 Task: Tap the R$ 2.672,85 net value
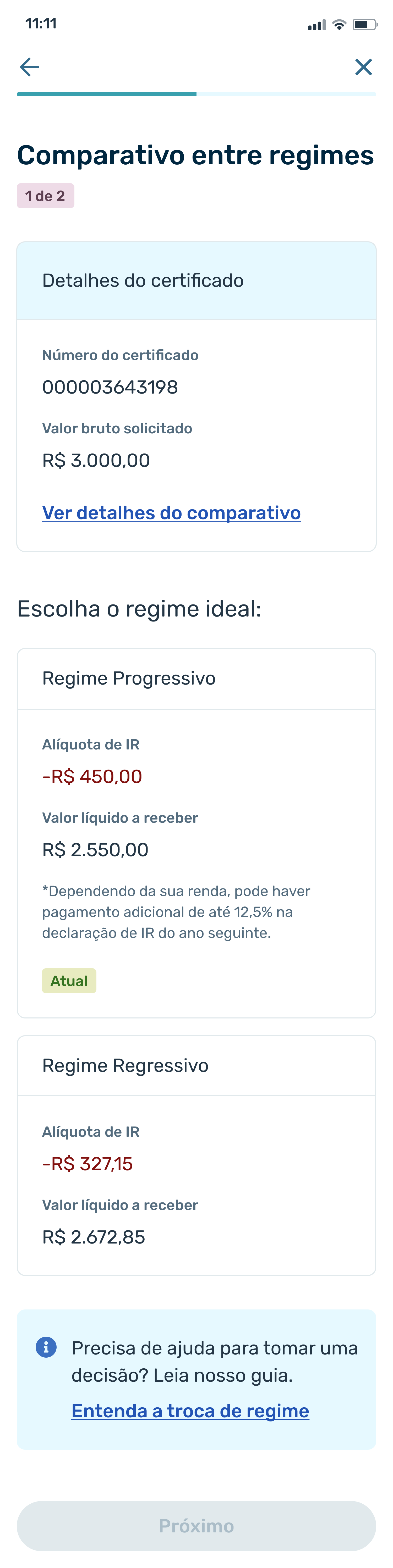click(93, 1237)
